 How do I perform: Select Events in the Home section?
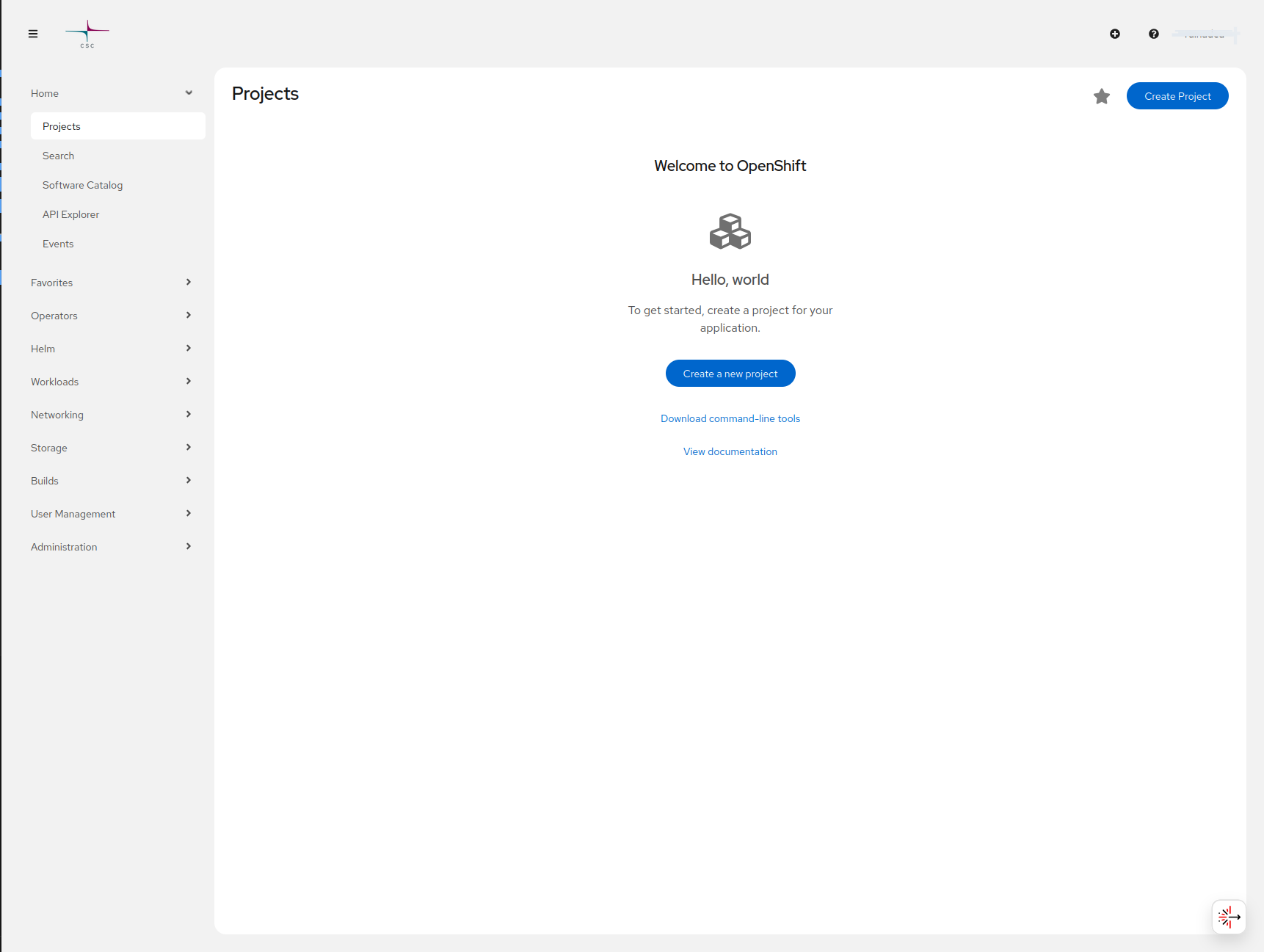pos(58,243)
